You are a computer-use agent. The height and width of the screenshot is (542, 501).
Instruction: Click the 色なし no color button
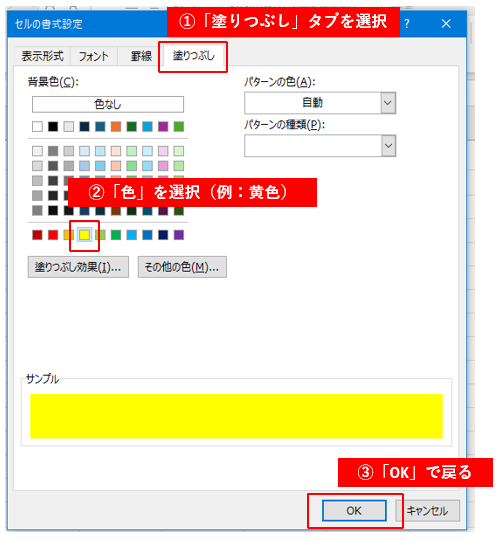pyautogui.click(x=108, y=104)
